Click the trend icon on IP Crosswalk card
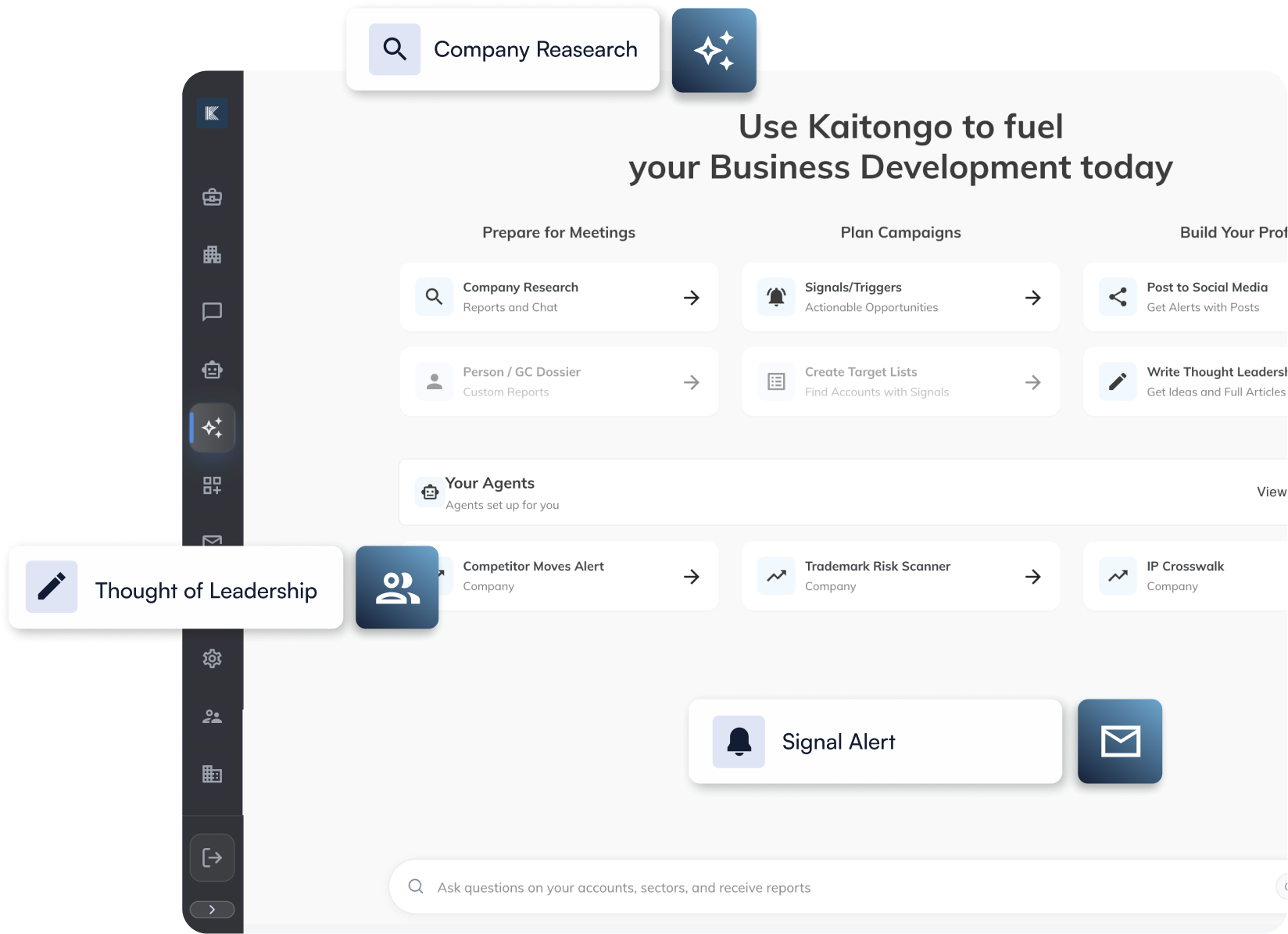 (1118, 576)
